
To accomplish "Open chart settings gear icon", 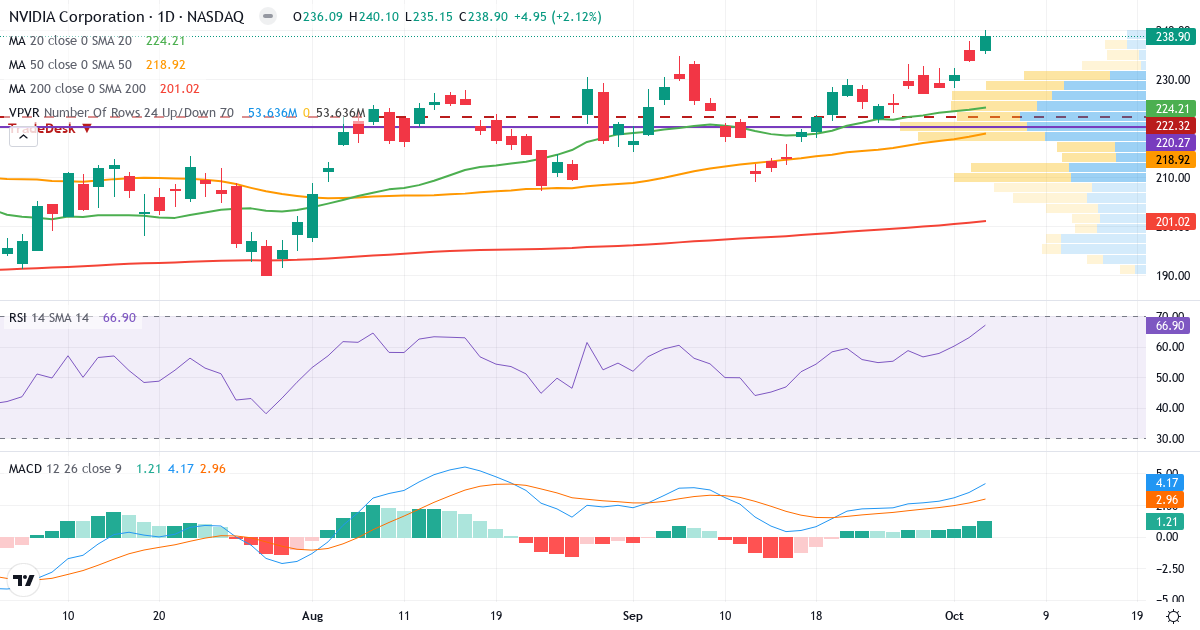I will (1172, 616).
